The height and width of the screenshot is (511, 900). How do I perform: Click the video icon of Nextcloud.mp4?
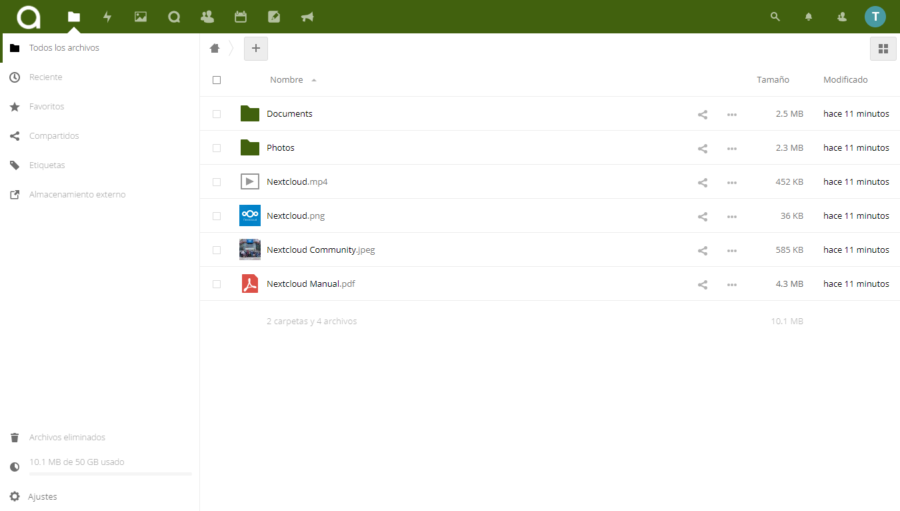pyautogui.click(x=250, y=181)
